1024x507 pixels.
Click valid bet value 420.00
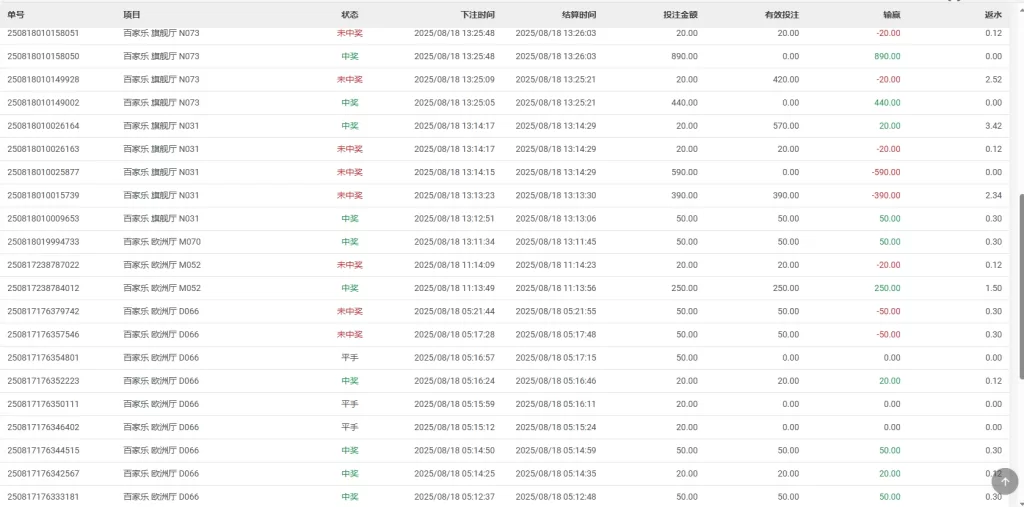[x=786, y=80]
